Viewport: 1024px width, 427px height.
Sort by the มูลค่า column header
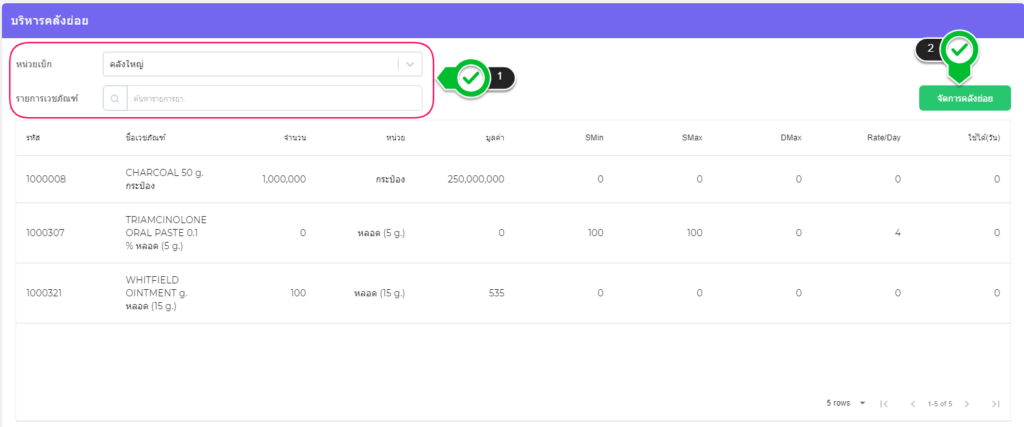click(493, 137)
